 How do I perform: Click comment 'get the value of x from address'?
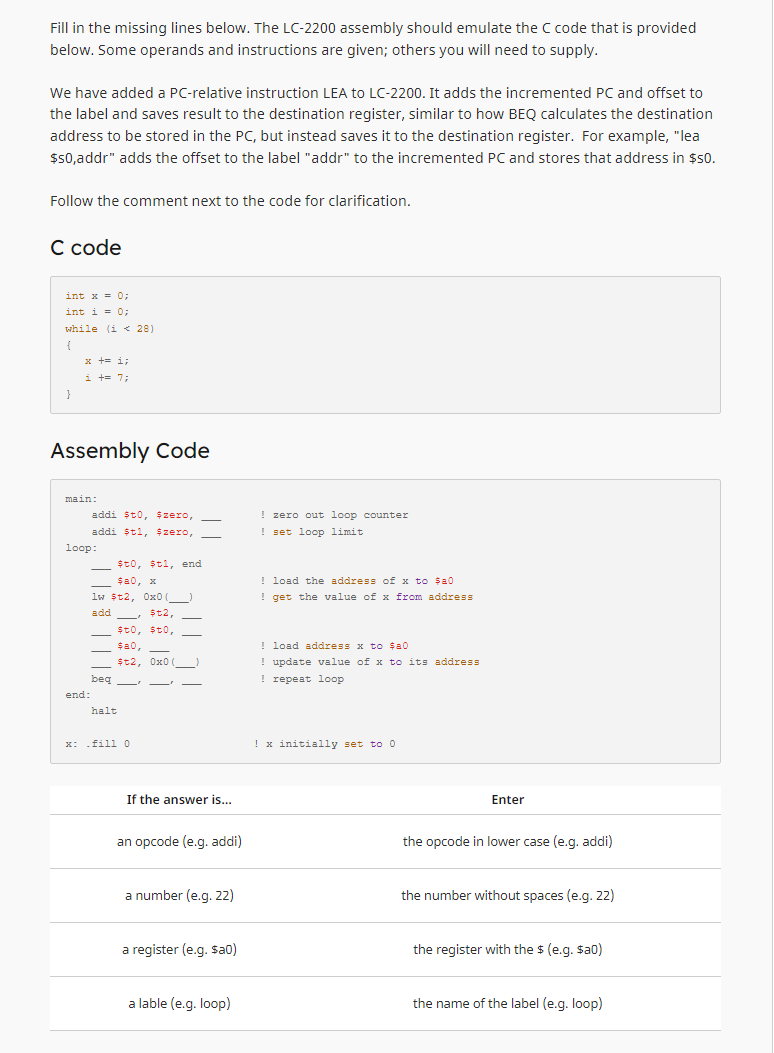pyautogui.click(x=367, y=597)
